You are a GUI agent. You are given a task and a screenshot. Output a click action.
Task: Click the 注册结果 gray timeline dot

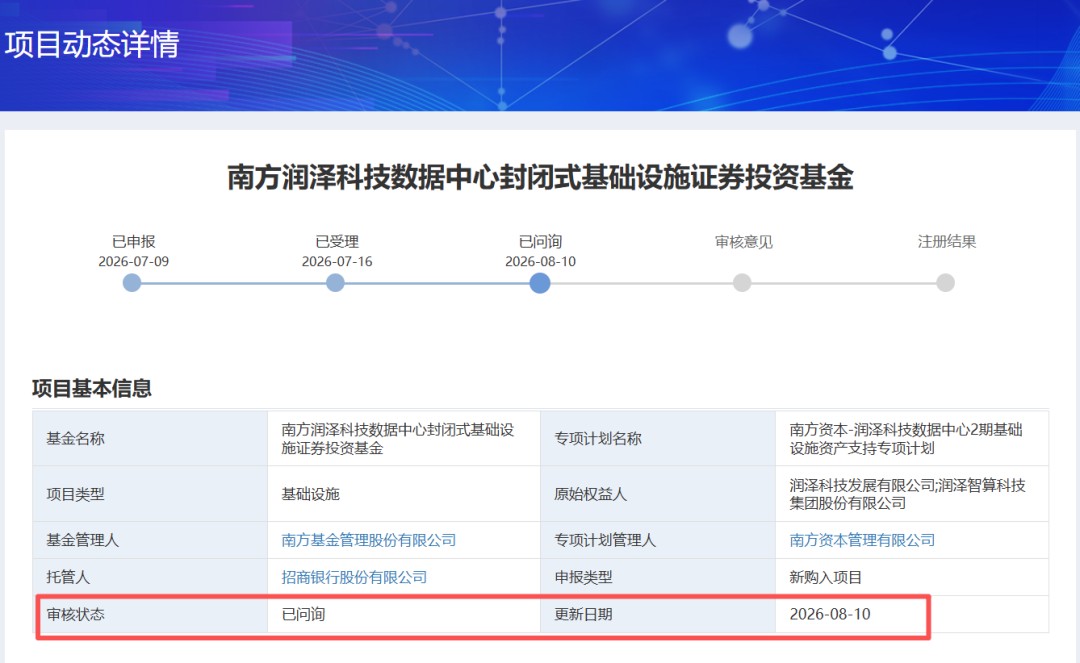click(946, 283)
